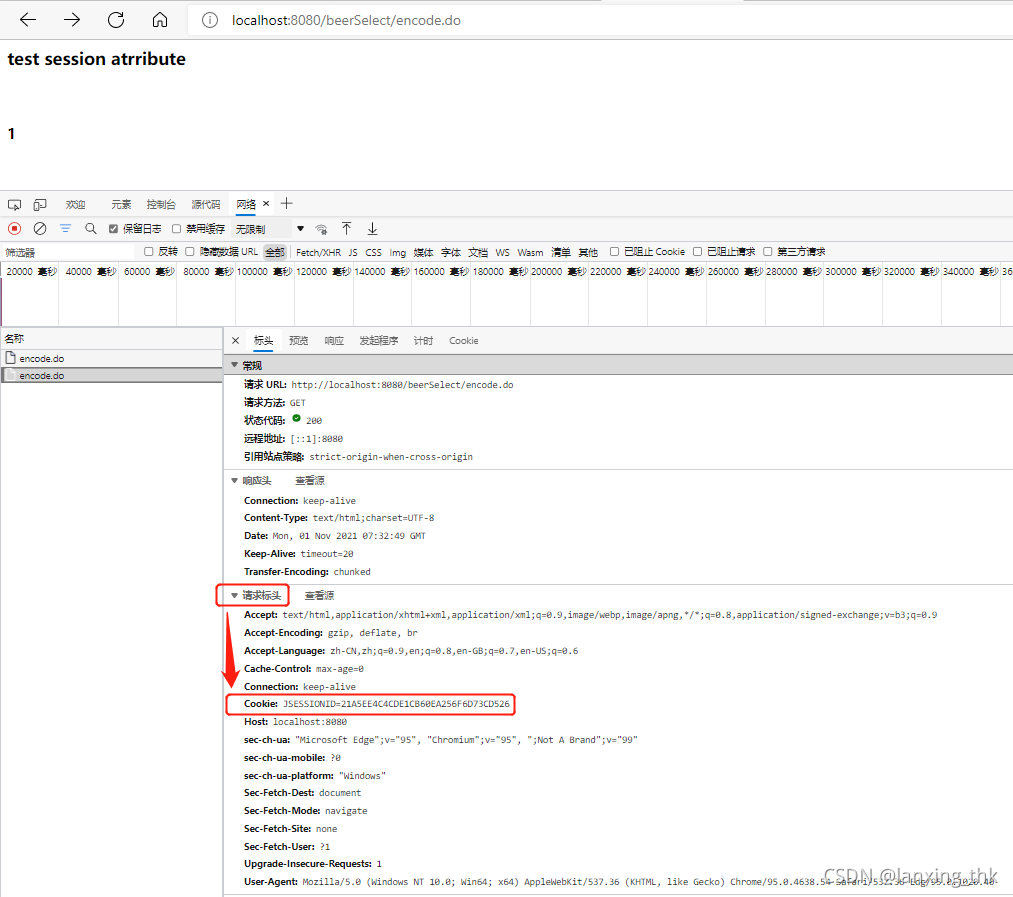Viewport: 1013px width, 897px height.
Task: View source of request headers 查看源
Action: [x=319, y=595]
